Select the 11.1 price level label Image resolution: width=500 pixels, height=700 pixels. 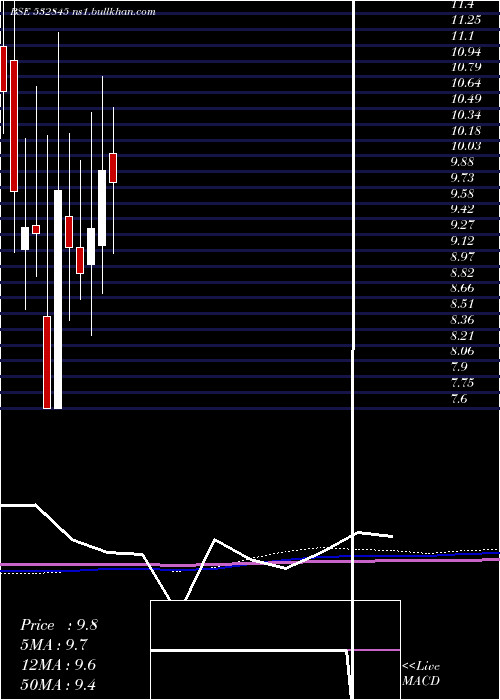462,36
